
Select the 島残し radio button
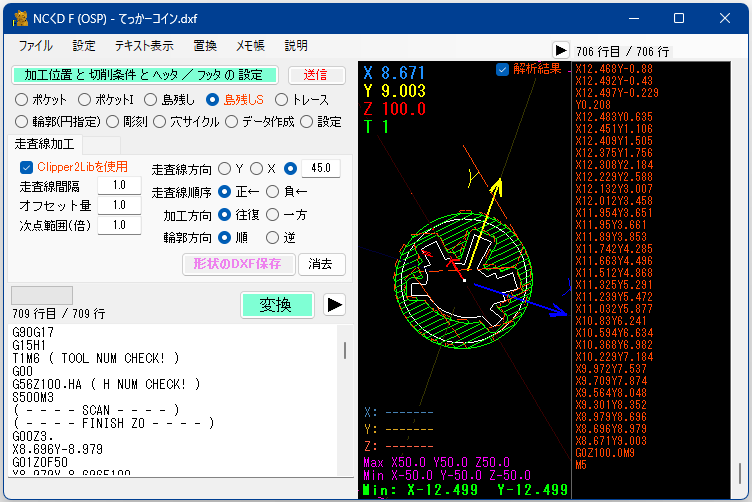click(151, 100)
